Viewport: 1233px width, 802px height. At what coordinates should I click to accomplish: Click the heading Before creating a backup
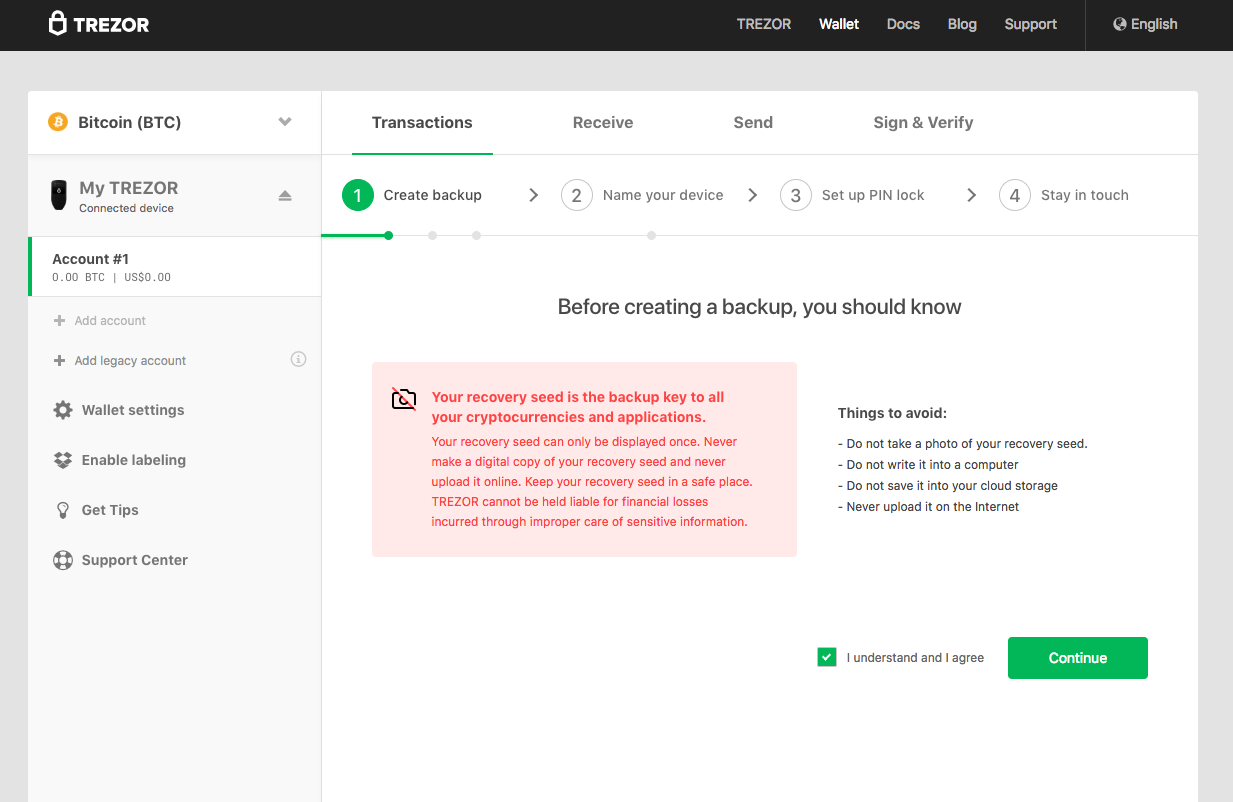point(759,307)
